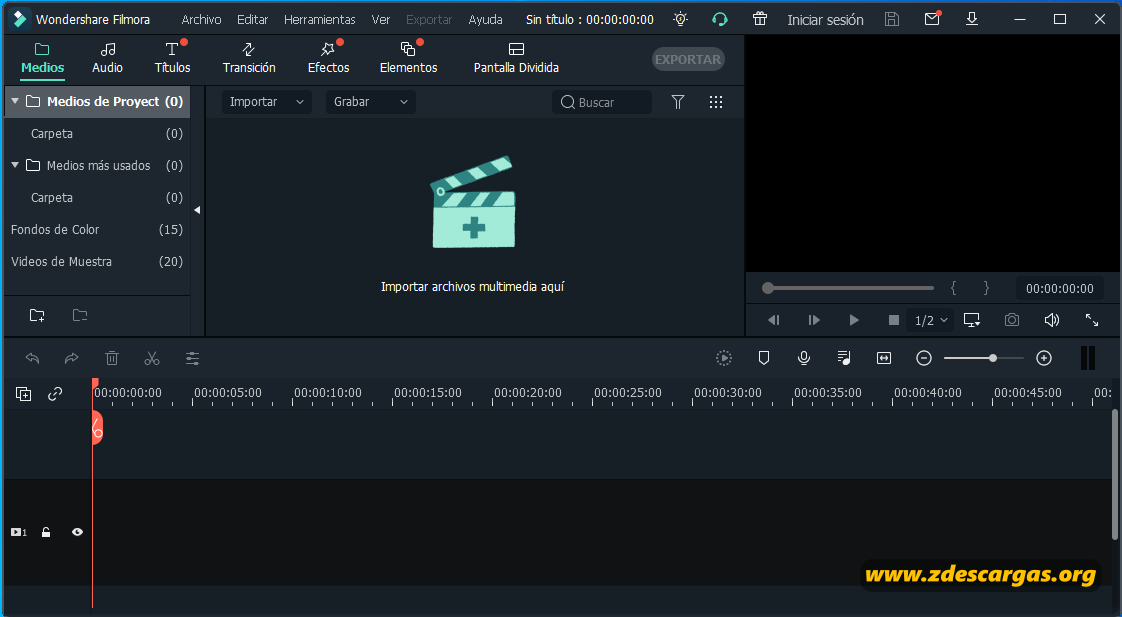Open the Ayuda menu
The width and height of the screenshot is (1122, 617).
485,19
